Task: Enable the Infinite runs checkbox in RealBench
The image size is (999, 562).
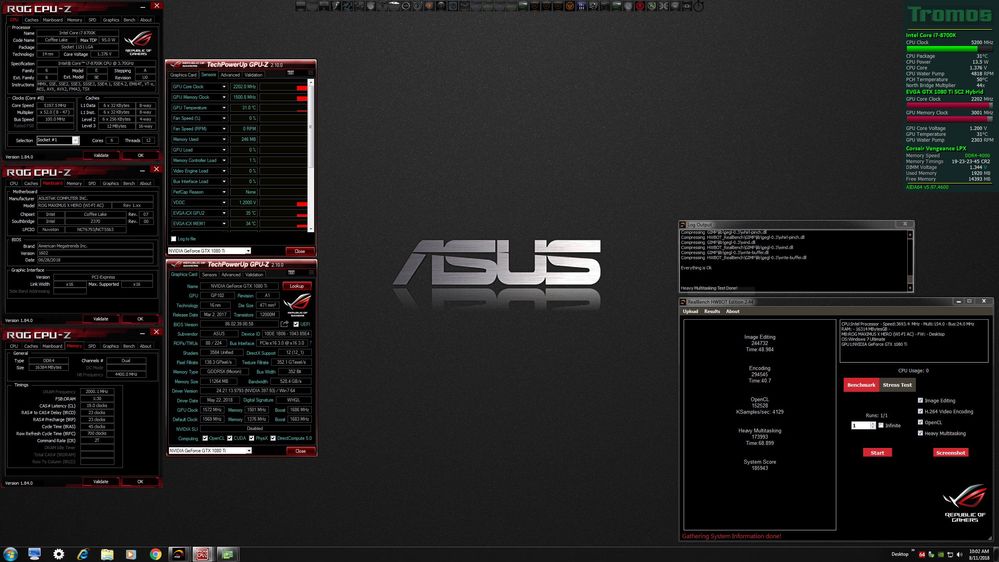Action: coord(881,425)
